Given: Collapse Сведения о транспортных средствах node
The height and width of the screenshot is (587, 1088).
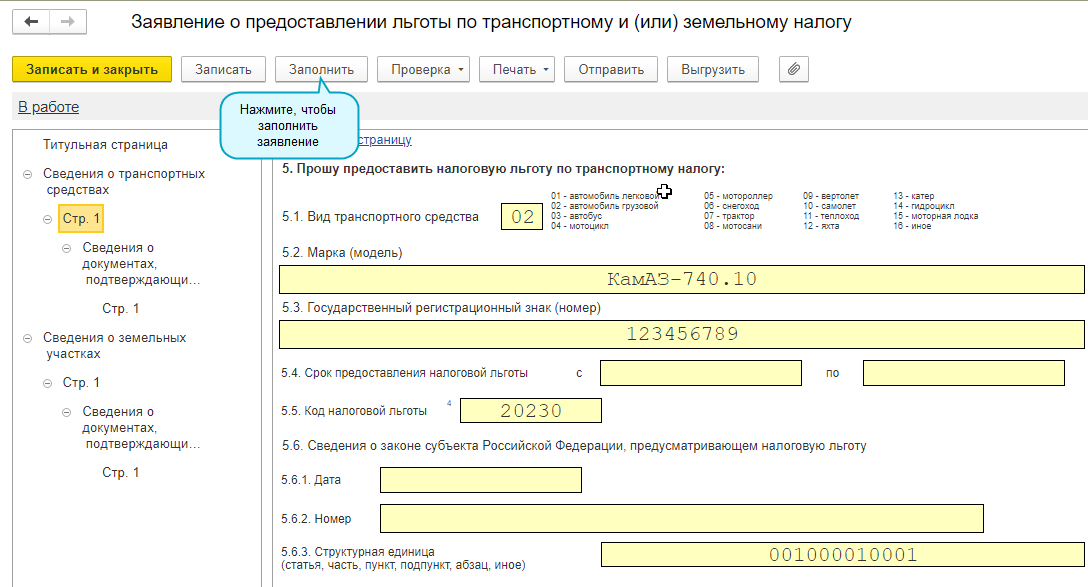Looking at the screenshot, I should 28,174.
